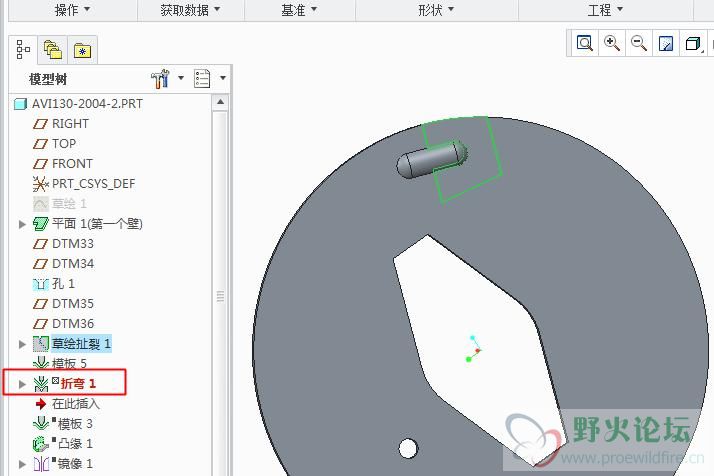
Task: Expand the 折弯 1 feature
Action: coord(22,384)
